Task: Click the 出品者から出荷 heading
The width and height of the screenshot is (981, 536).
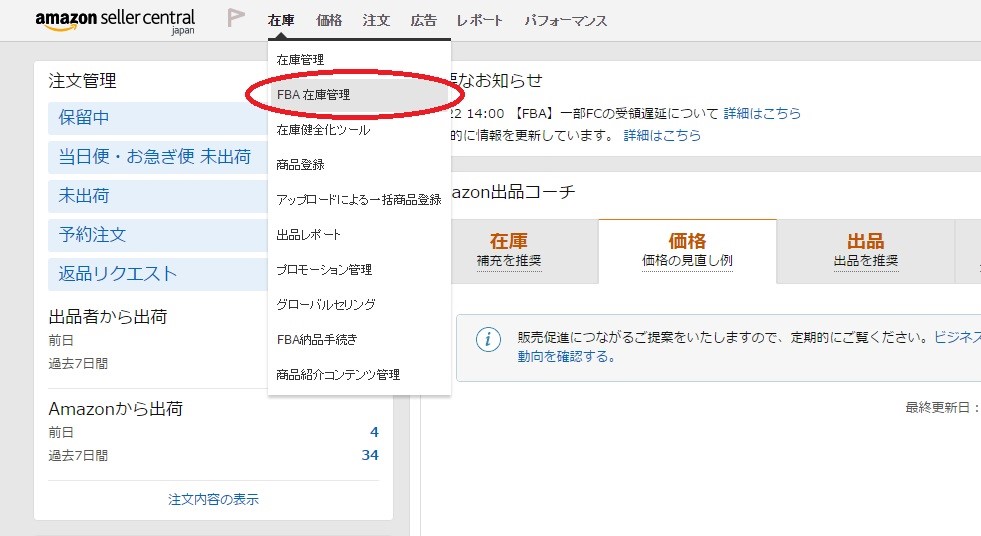Action: coord(108,316)
